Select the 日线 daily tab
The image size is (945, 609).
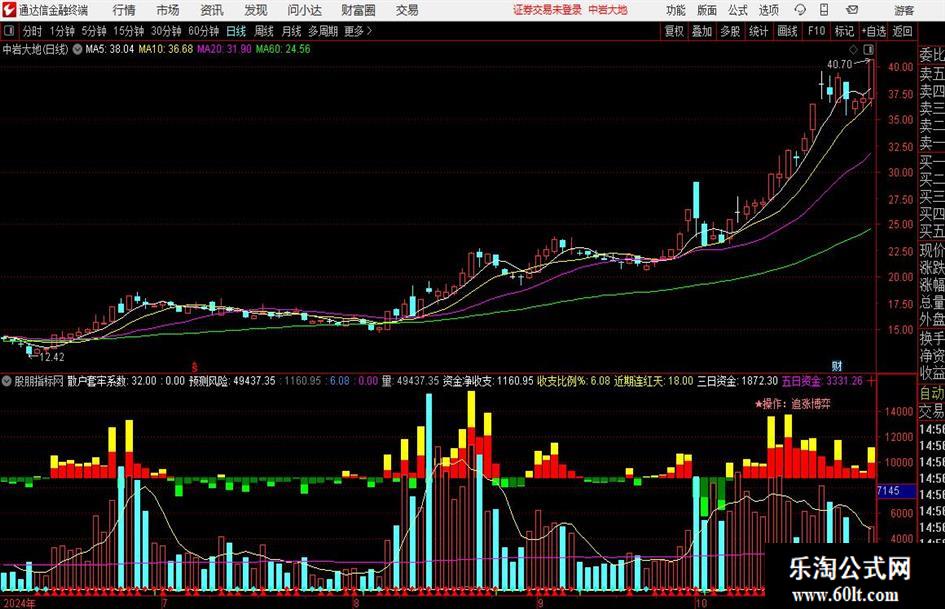coord(236,31)
